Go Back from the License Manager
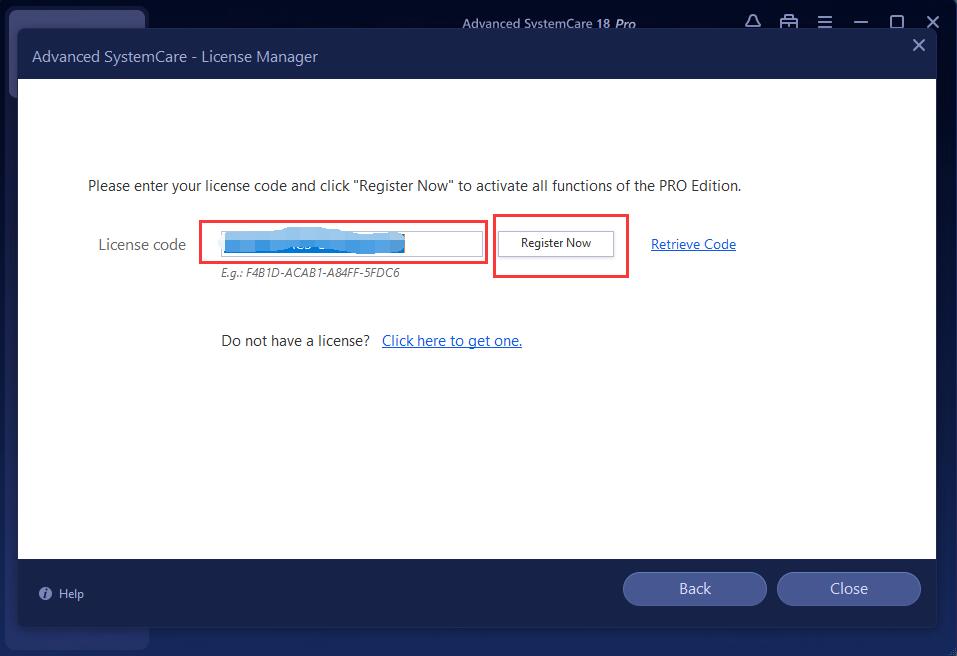Viewport: 957px width, 656px height. pos(695,589)
